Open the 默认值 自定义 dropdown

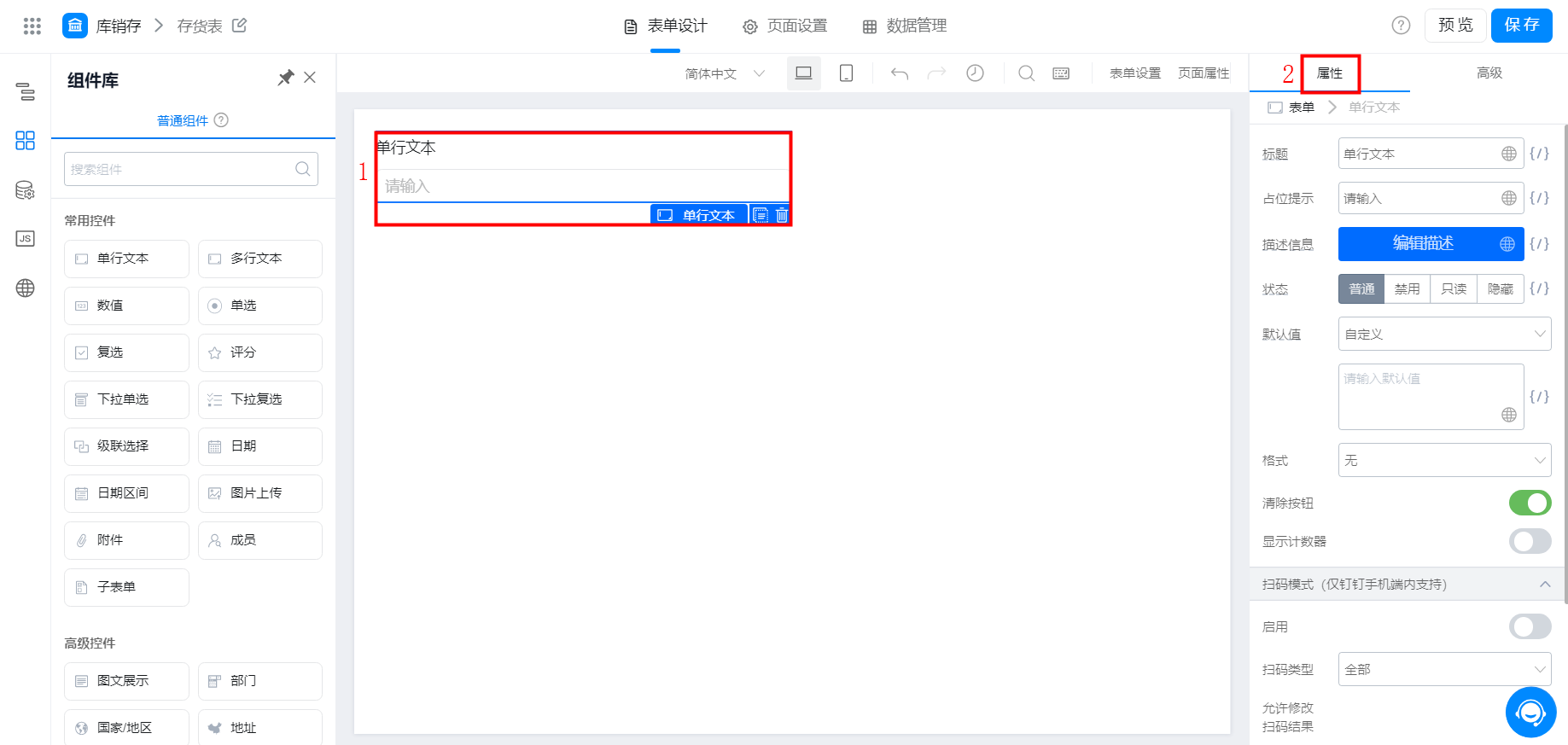pyautogui.click(x=1444, y=334)
